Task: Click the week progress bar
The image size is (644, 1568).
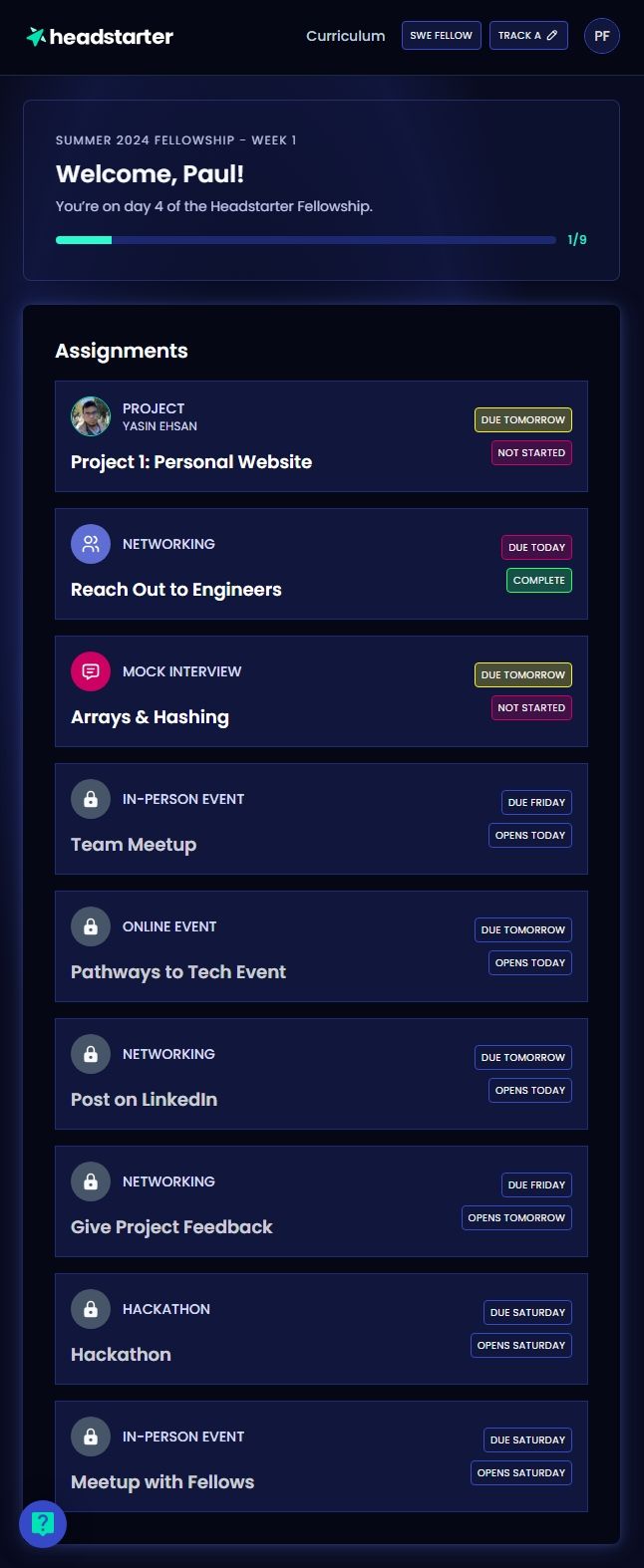Action: [306, 240]
